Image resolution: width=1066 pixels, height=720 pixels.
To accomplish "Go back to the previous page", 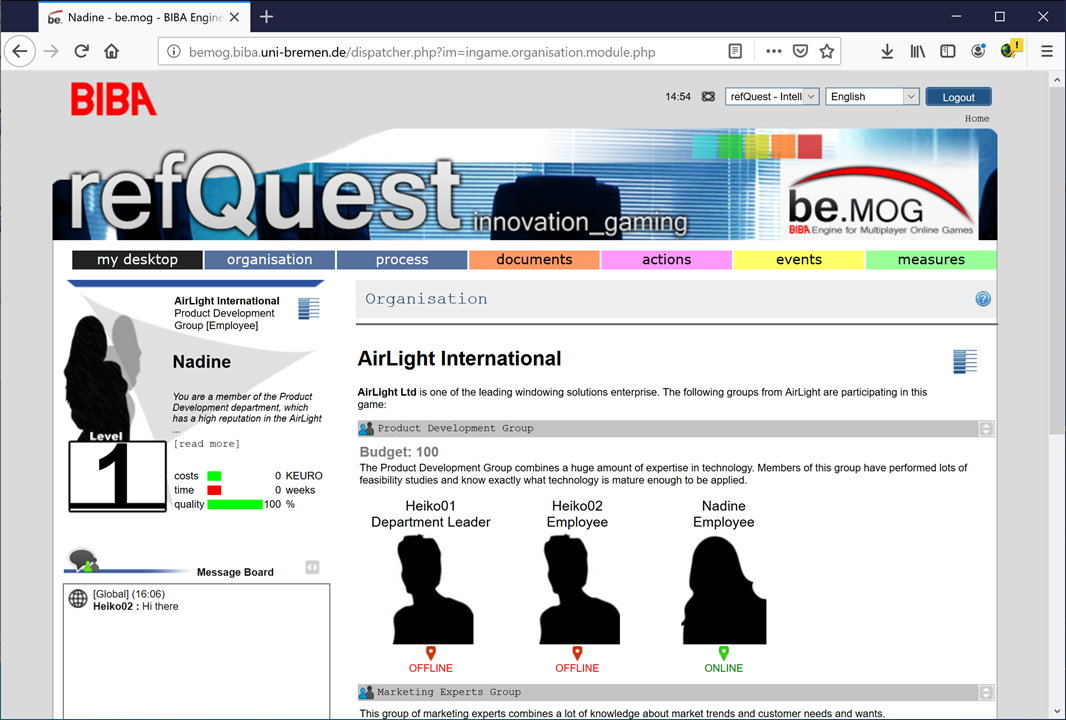I will tap(20, 52).
